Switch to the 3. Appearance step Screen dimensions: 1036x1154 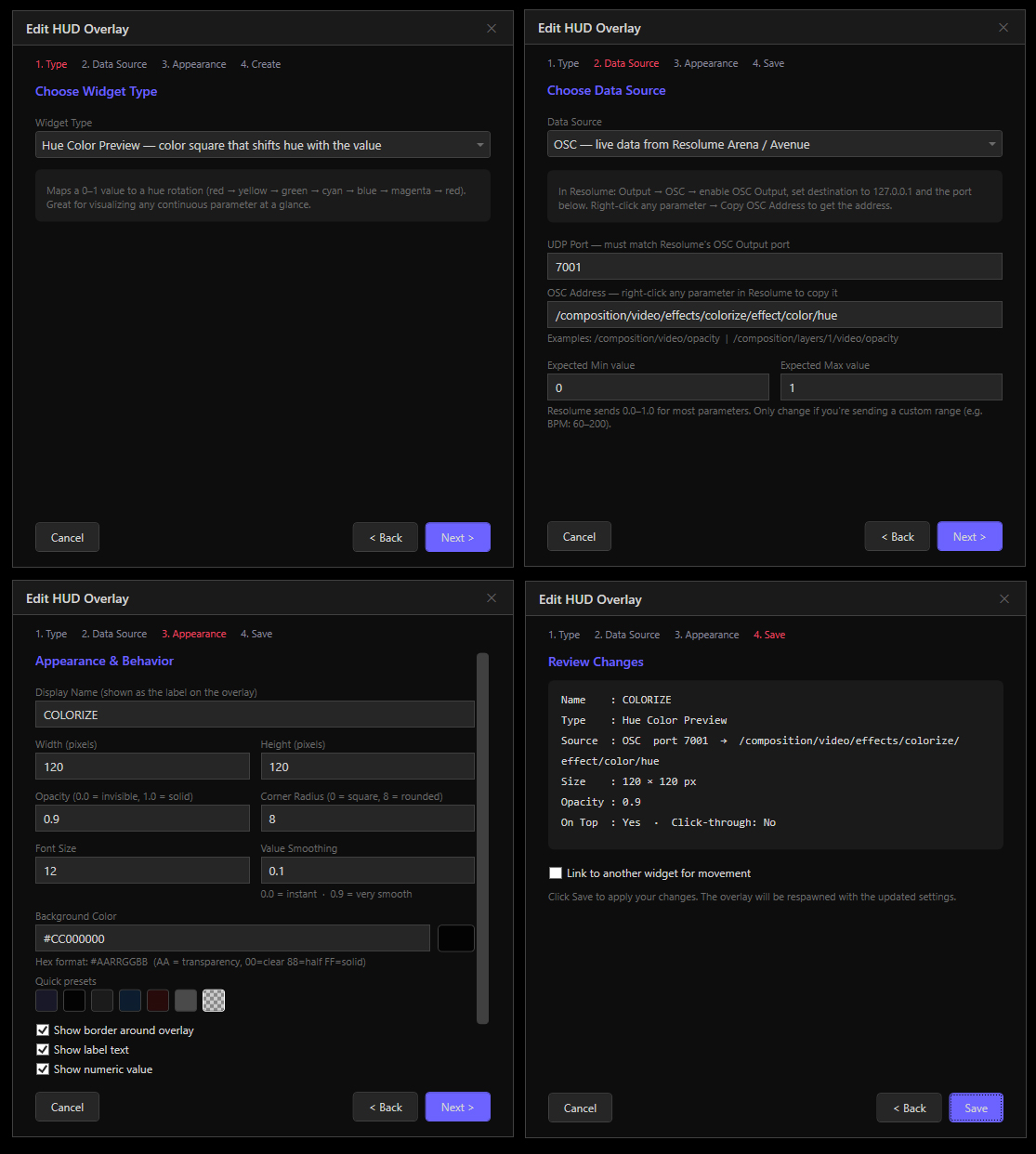coord(193,634)
